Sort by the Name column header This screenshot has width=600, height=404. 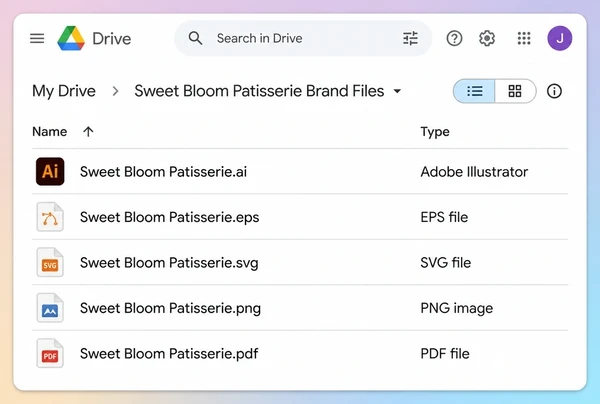pyautogui.click(x=50, y=132)
